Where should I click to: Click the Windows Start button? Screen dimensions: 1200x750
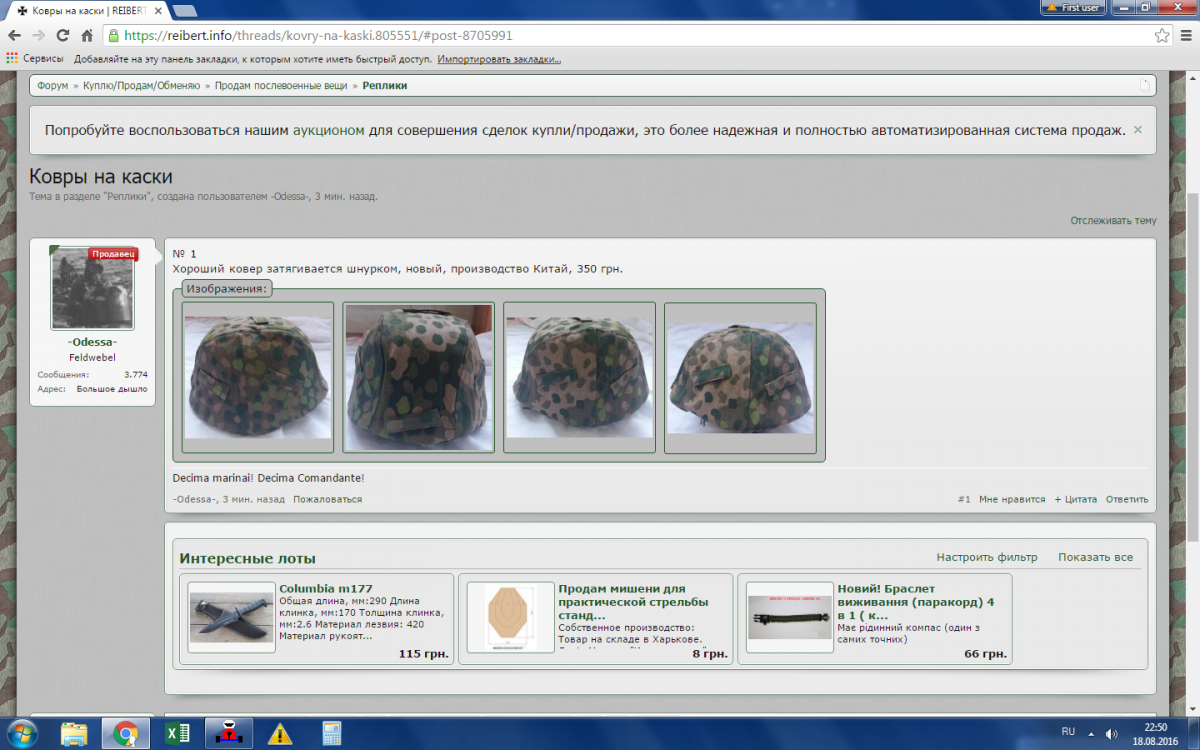tap(21, 733)
